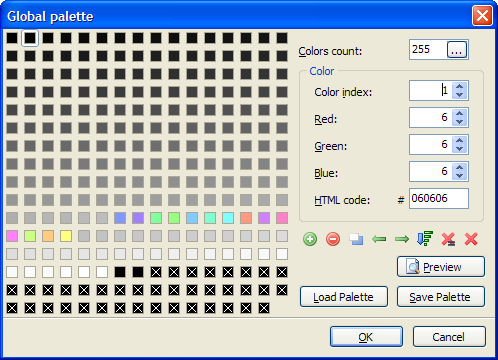Select the light orange swatch
The width and height of the screenshot is (498, 360).
48,236
